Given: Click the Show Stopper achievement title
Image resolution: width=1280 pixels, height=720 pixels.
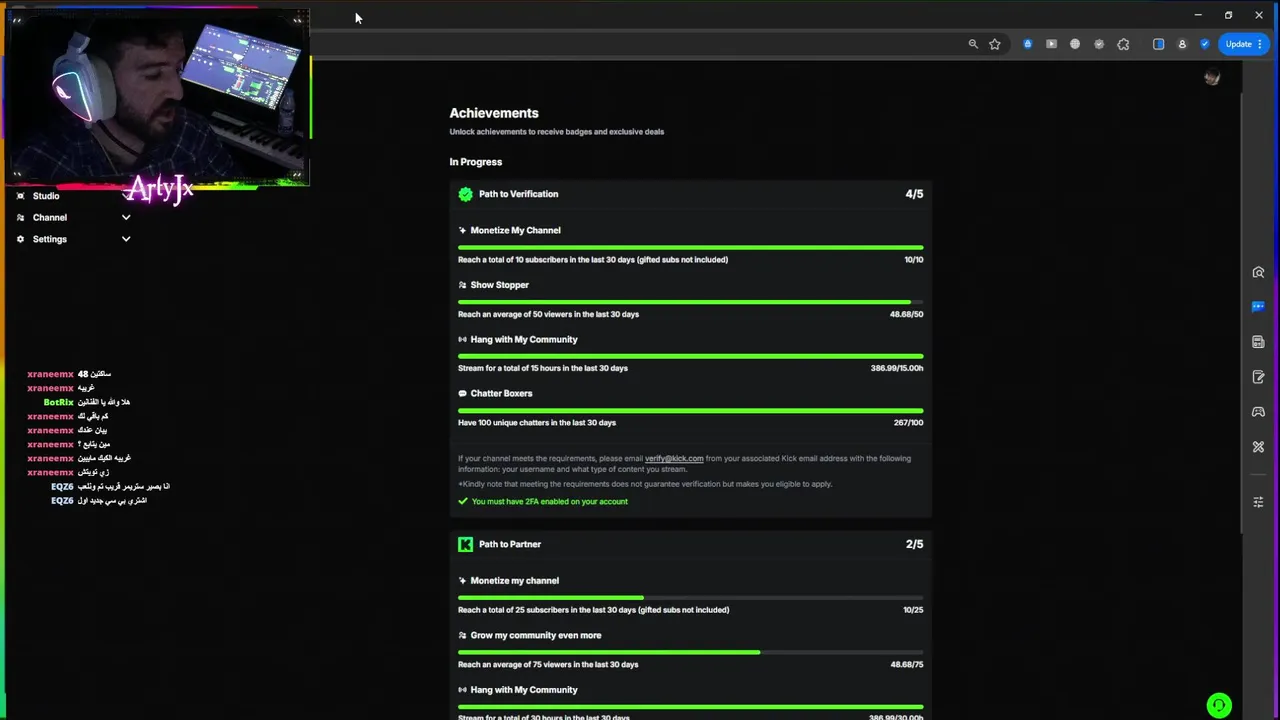Looking at the screenshot, I should pyautogui.click(x=499, y=285).
